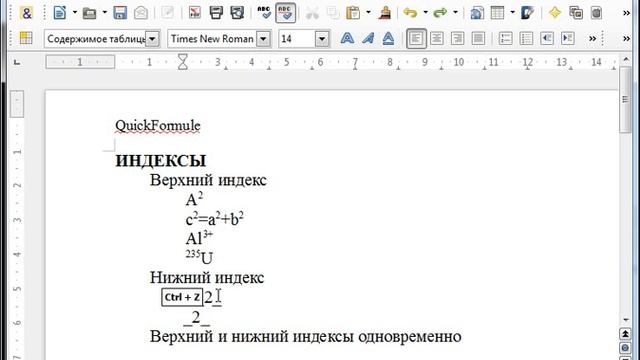Click the font size field showing 14
This screenshot has width=640, height=360.
[297, 39]
